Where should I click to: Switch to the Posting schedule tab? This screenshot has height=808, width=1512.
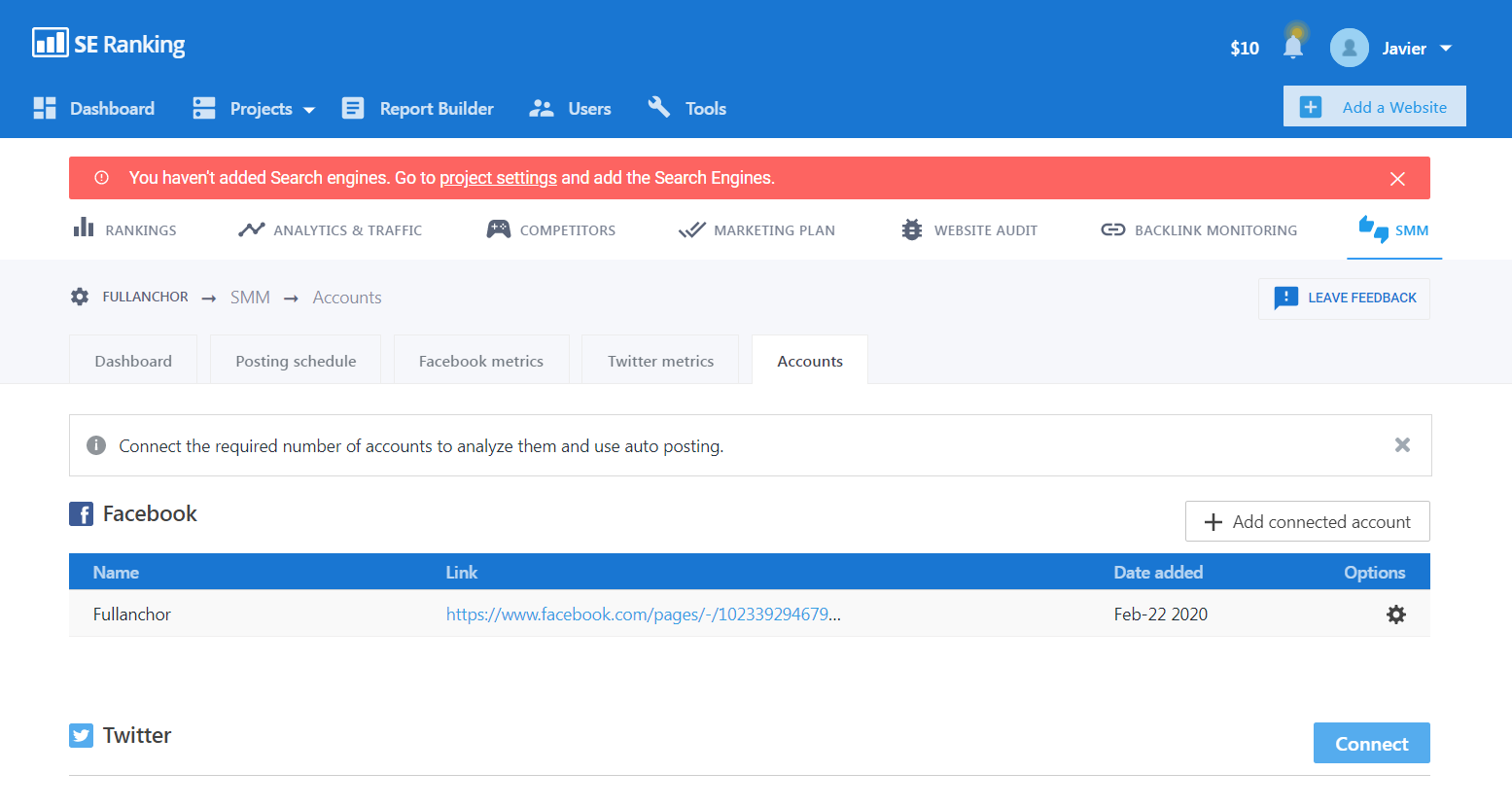pyautogui.click(x=296, y=361)
